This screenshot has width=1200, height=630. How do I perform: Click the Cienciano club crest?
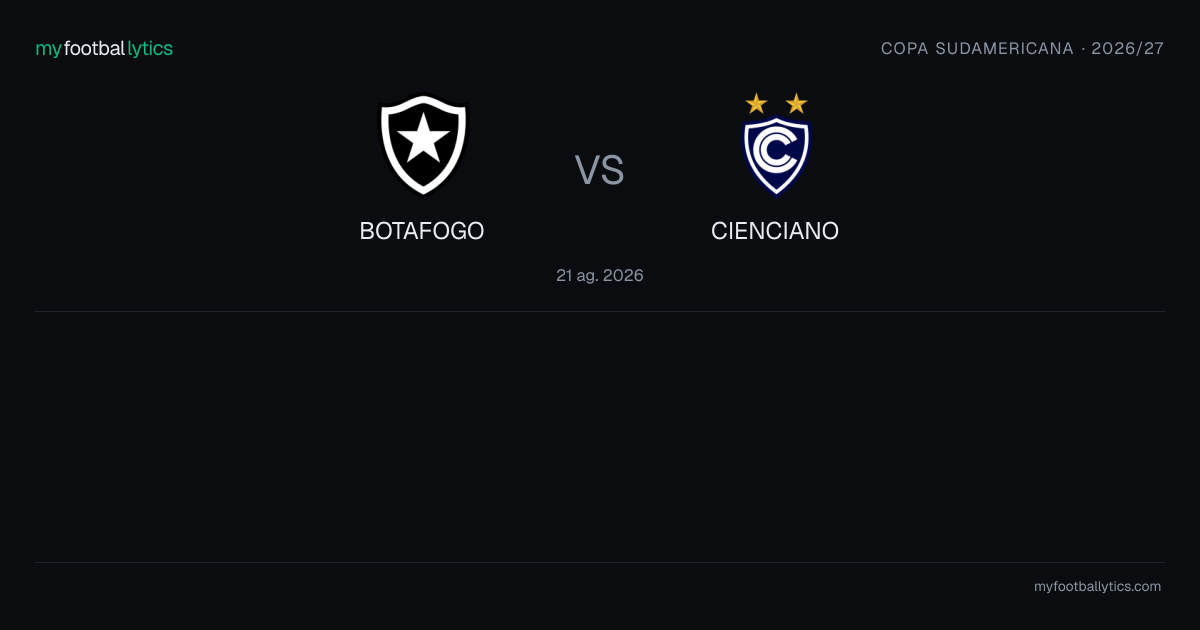coord(777,145)
